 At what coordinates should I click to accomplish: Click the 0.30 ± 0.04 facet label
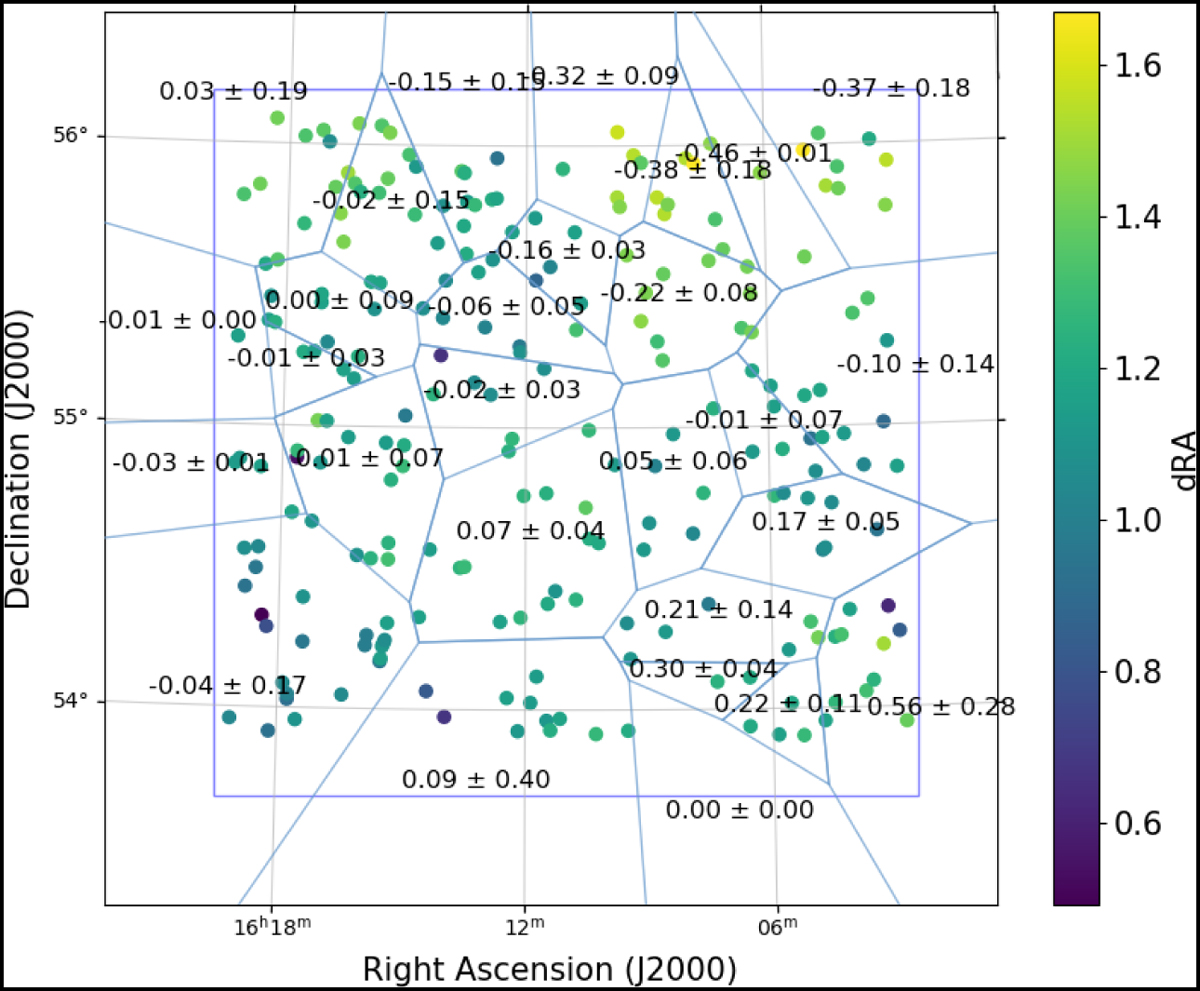[703, 669]
